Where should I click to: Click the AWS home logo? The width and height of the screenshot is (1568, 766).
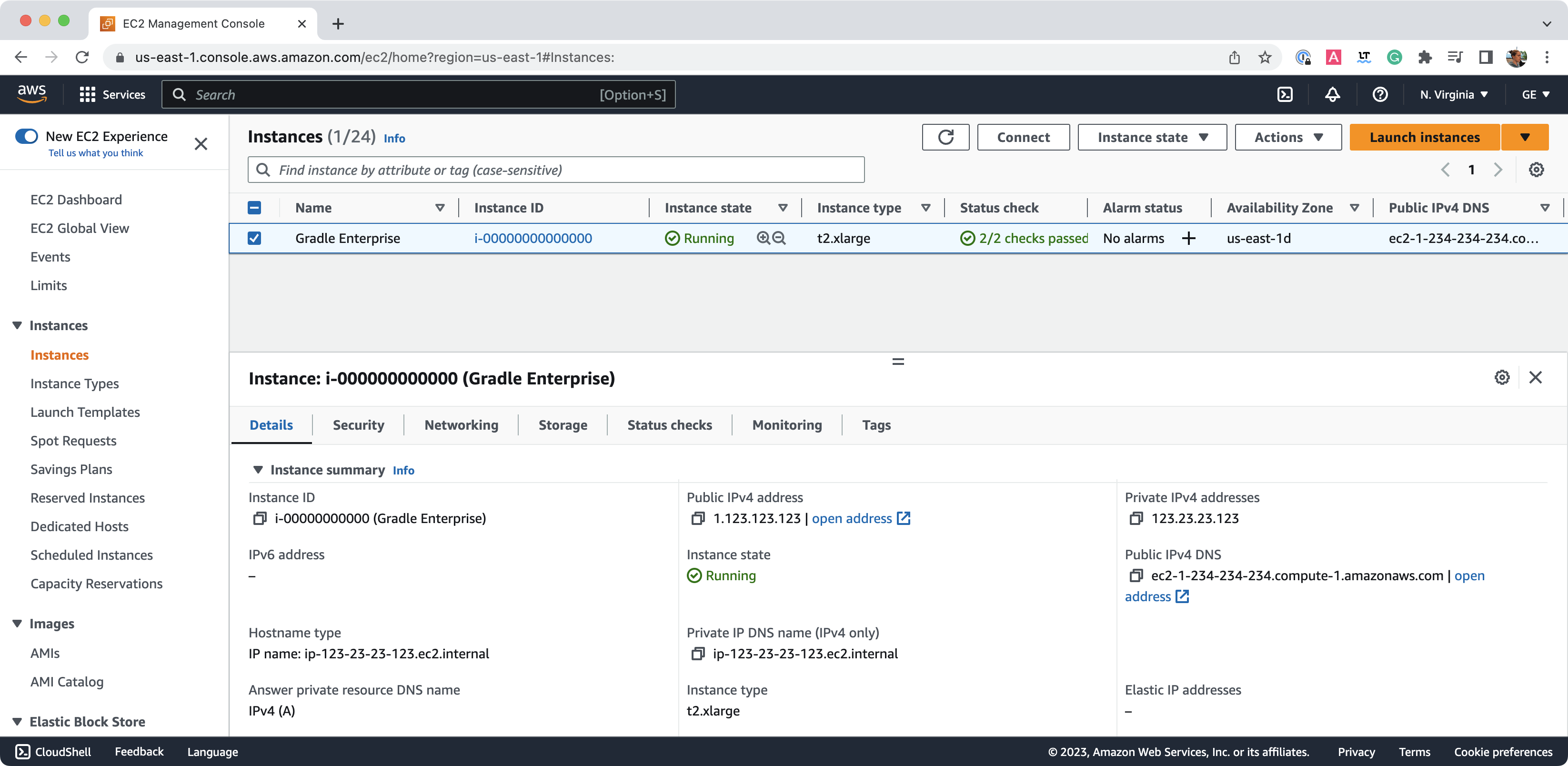point(31,94)
